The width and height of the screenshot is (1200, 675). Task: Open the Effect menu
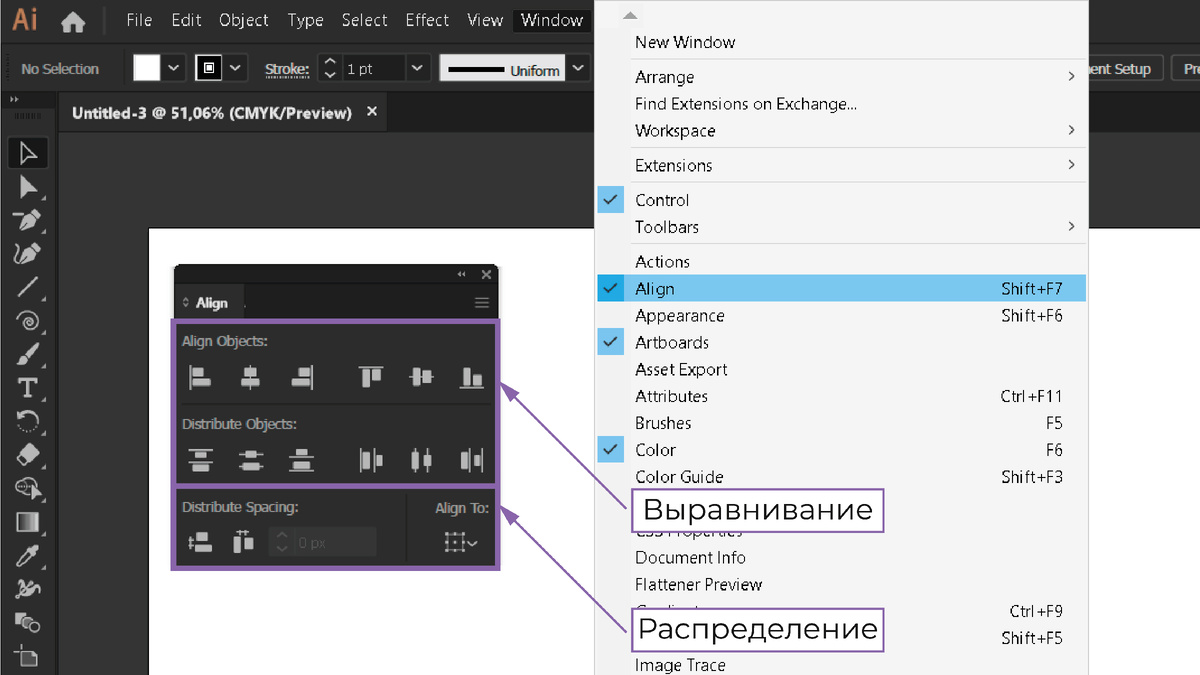427,20
